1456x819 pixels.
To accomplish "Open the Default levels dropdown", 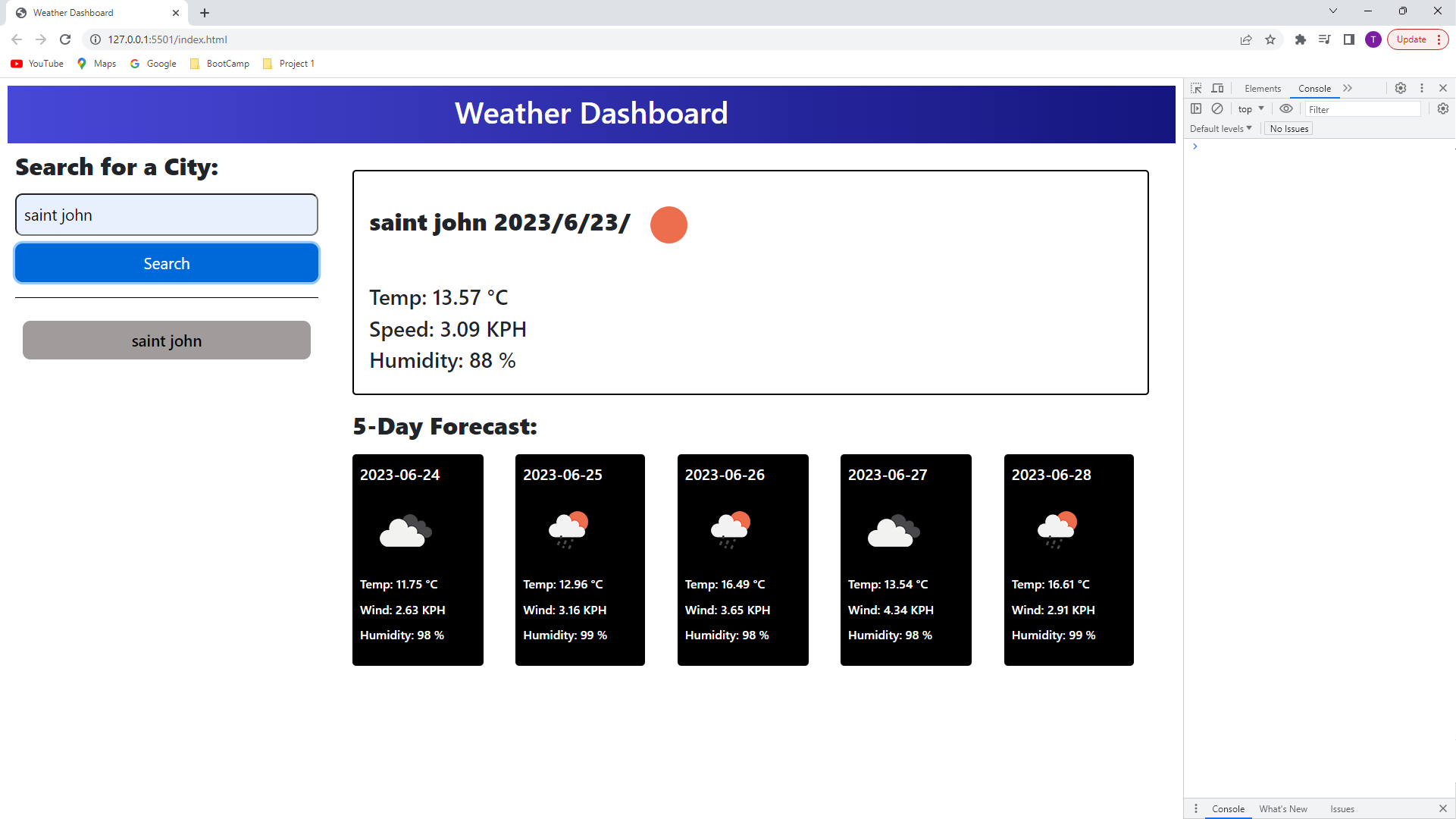I will [x=1220, y=128].
